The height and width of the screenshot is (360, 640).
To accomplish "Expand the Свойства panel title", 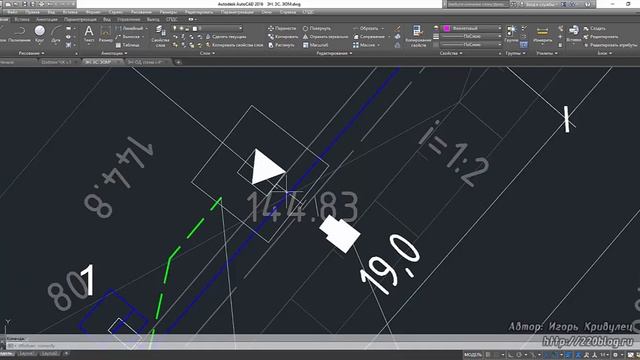I will point(451,53).
